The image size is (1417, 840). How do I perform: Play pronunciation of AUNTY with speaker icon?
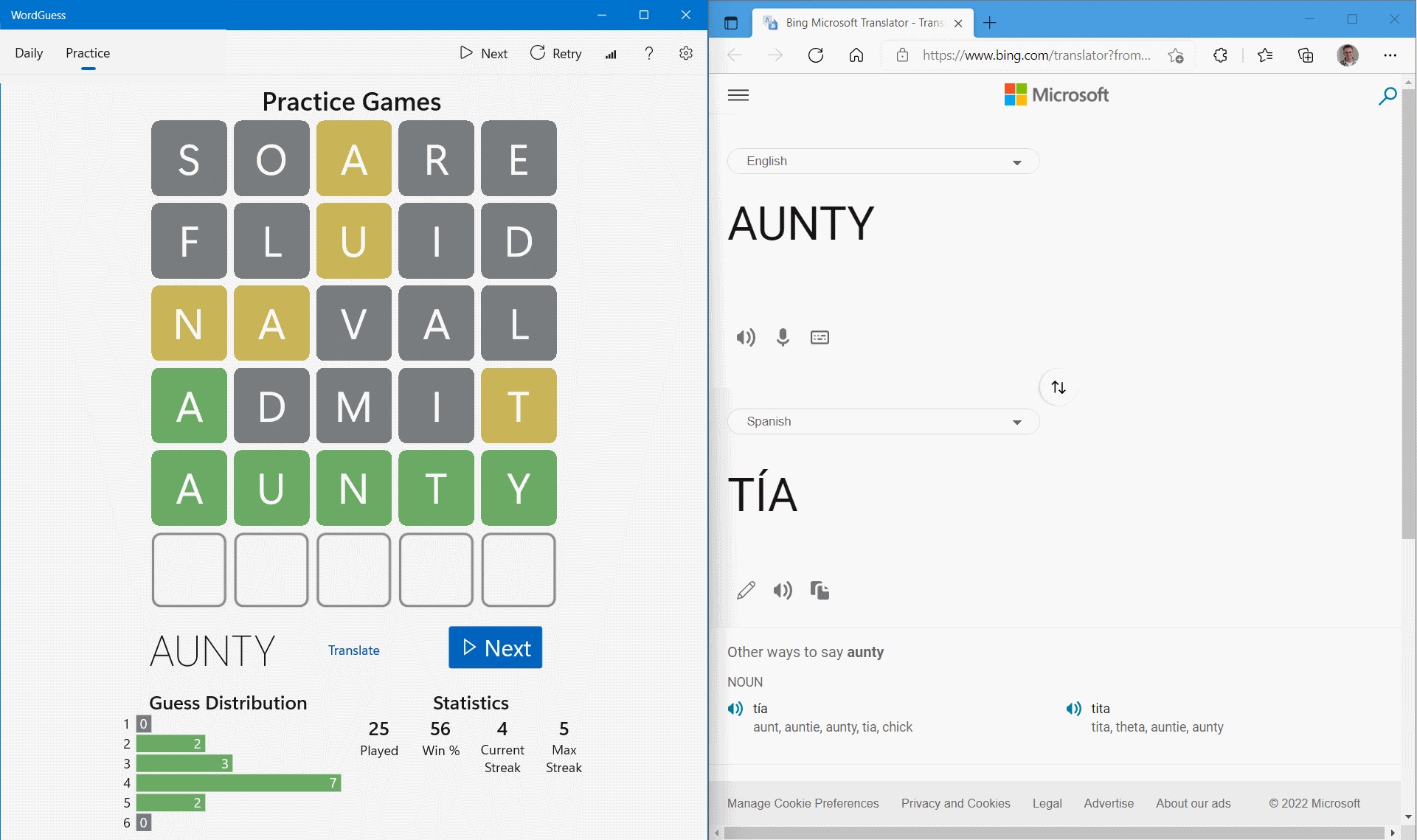pyautogui.click(x=746, y=337)
